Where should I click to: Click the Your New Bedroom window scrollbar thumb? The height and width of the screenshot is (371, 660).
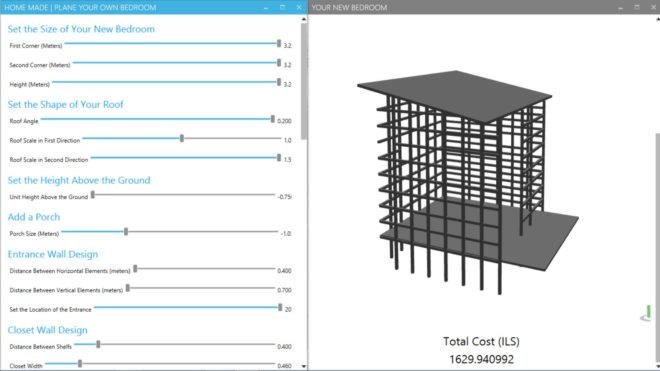657,248
